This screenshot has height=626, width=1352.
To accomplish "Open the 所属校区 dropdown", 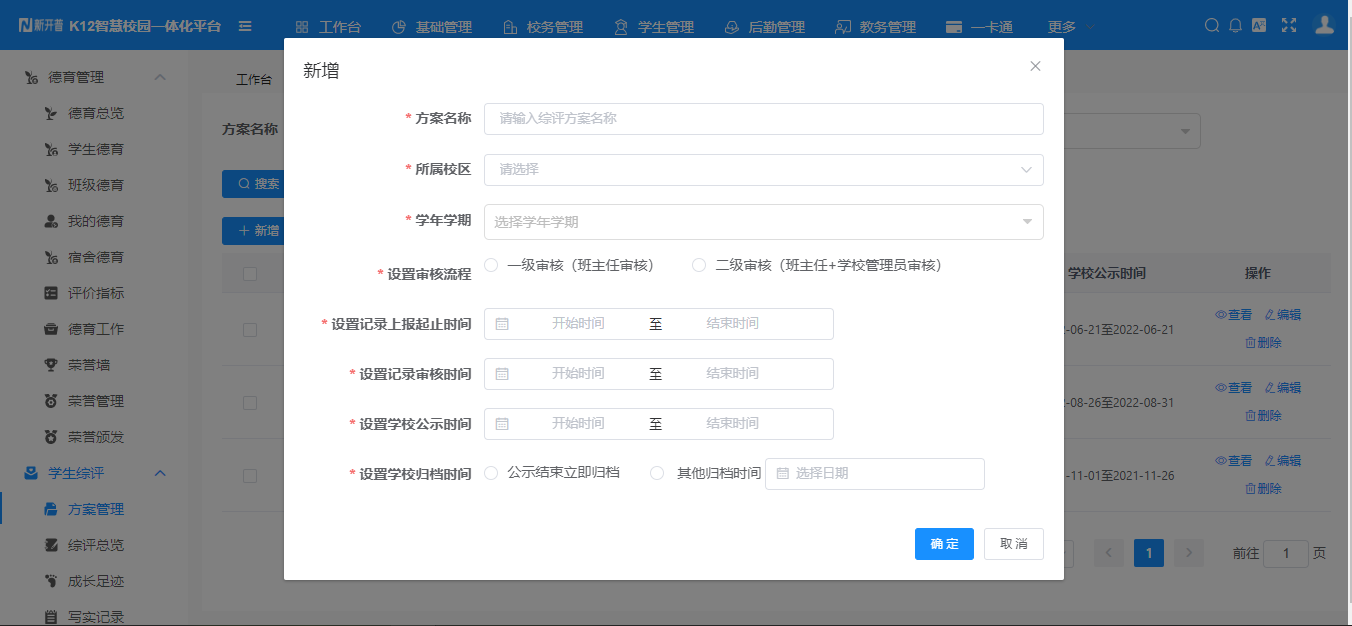I will pyautogui.click(x=763, y=170).
